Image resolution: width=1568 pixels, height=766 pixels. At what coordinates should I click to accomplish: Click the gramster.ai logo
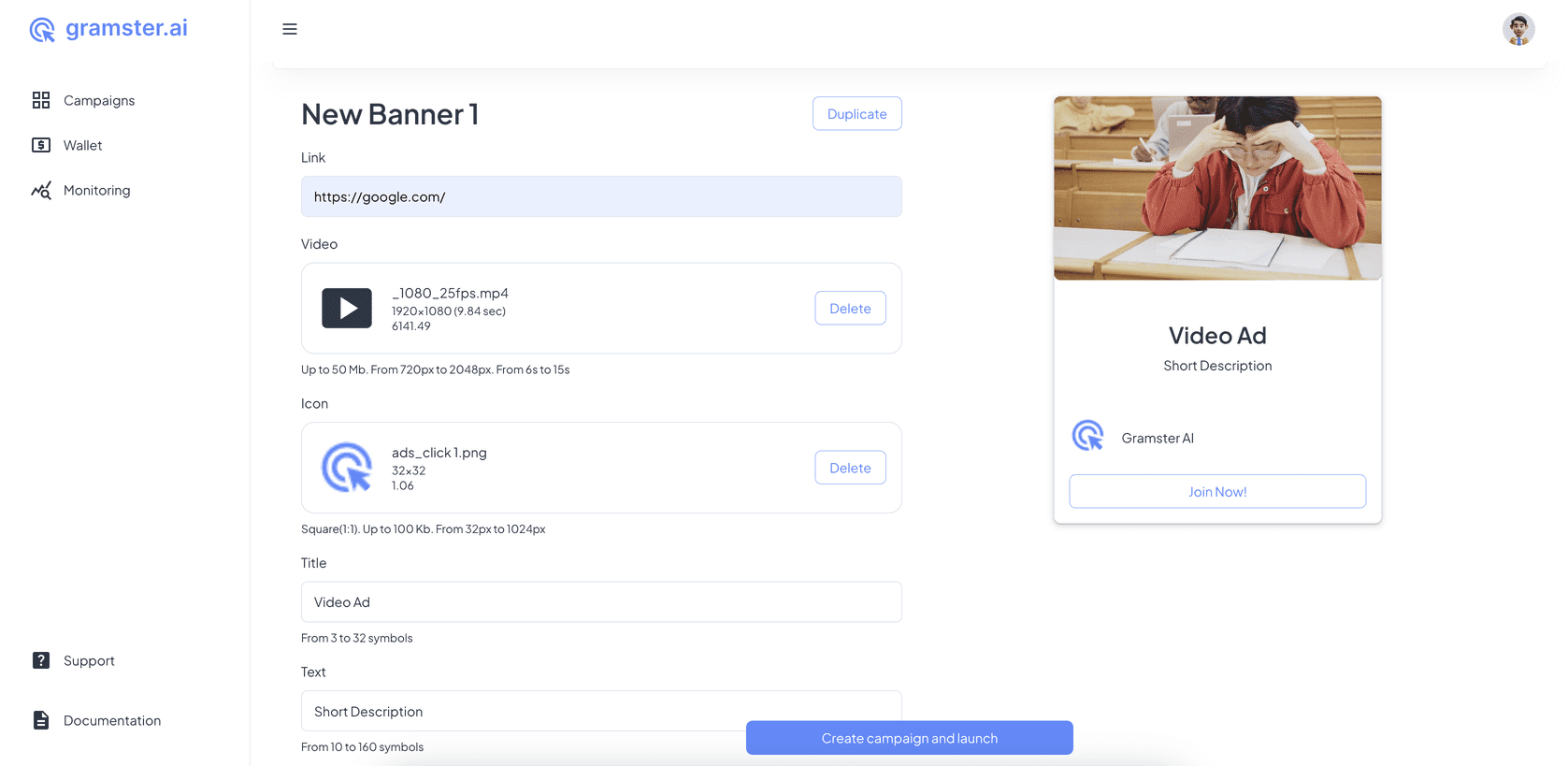coord(108,29)
